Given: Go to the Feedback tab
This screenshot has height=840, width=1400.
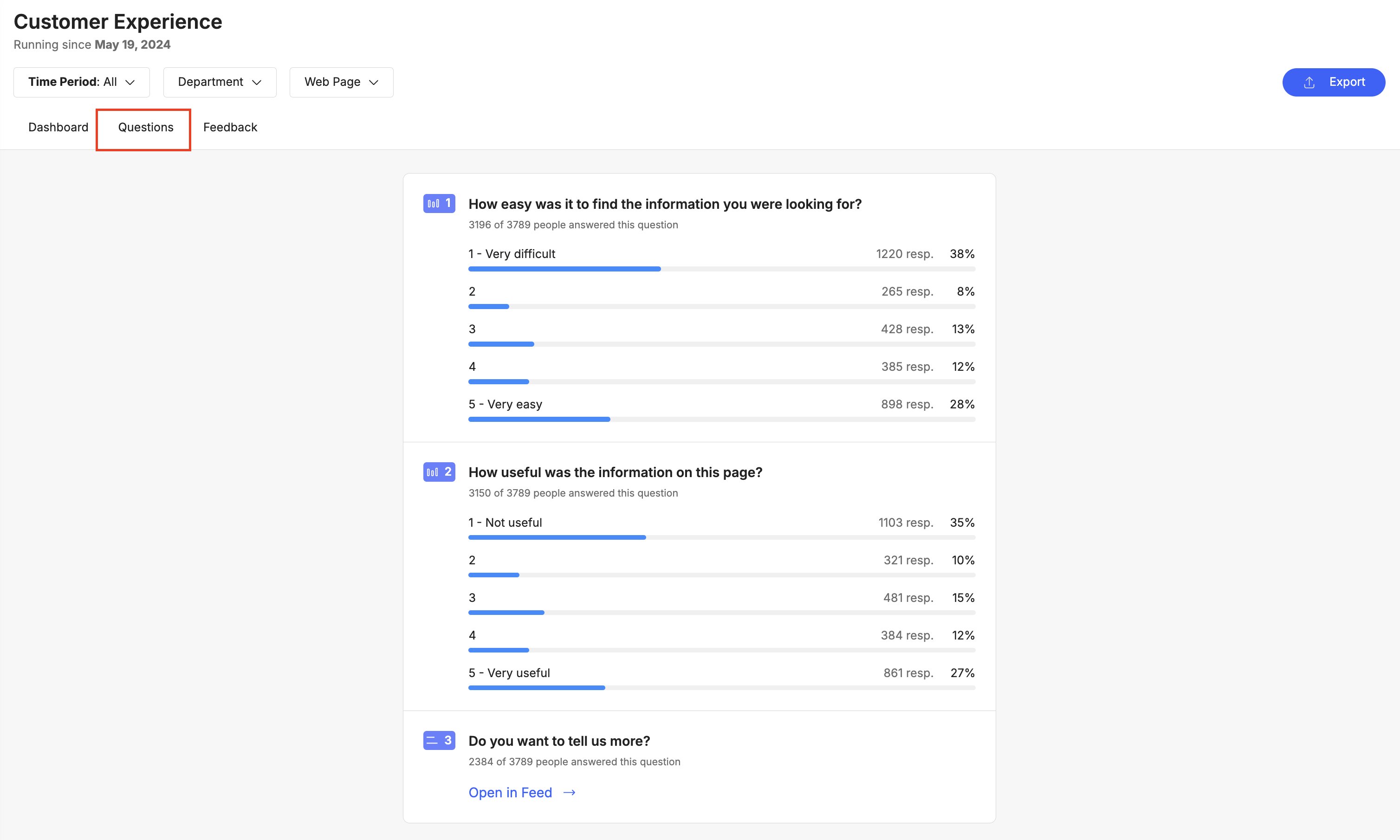Looking at the screenshot, I should [x=230, y=127].
